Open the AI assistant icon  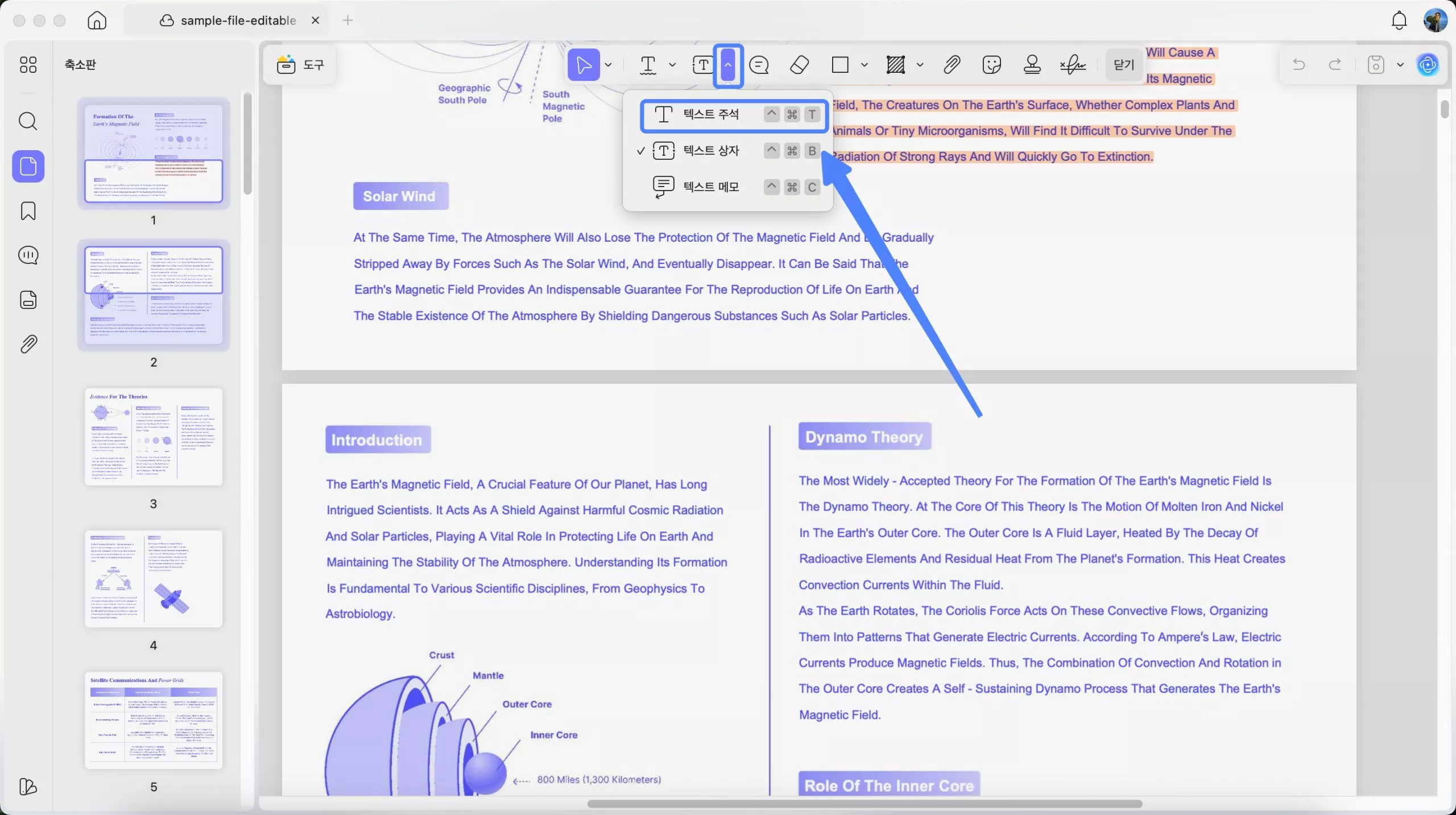click(1428, 65)
